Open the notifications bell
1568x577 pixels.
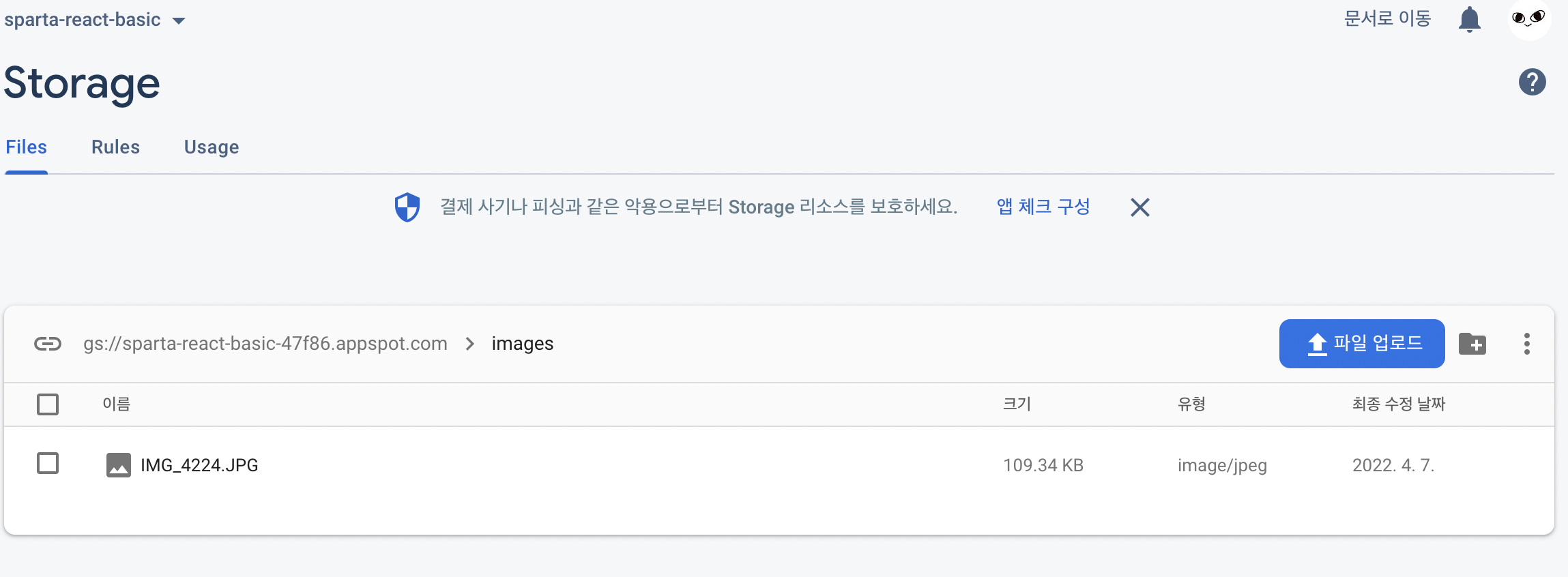(x=1469, y=19)
